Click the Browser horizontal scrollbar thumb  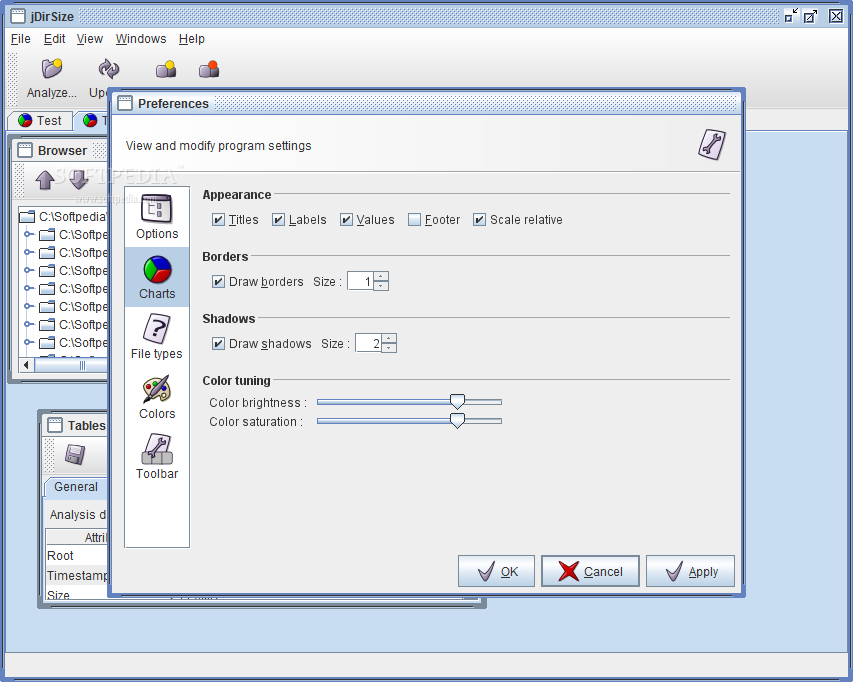(71, 365)
